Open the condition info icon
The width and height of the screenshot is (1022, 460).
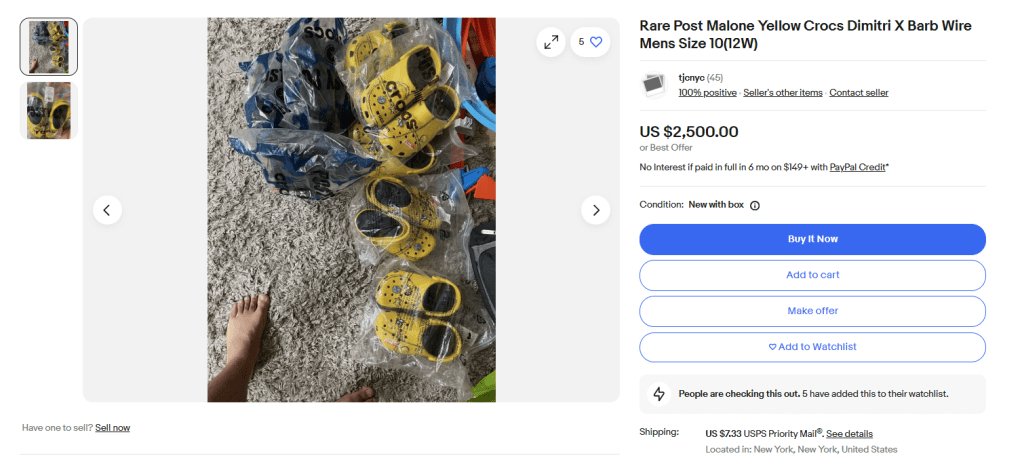(x=755, y=205)
